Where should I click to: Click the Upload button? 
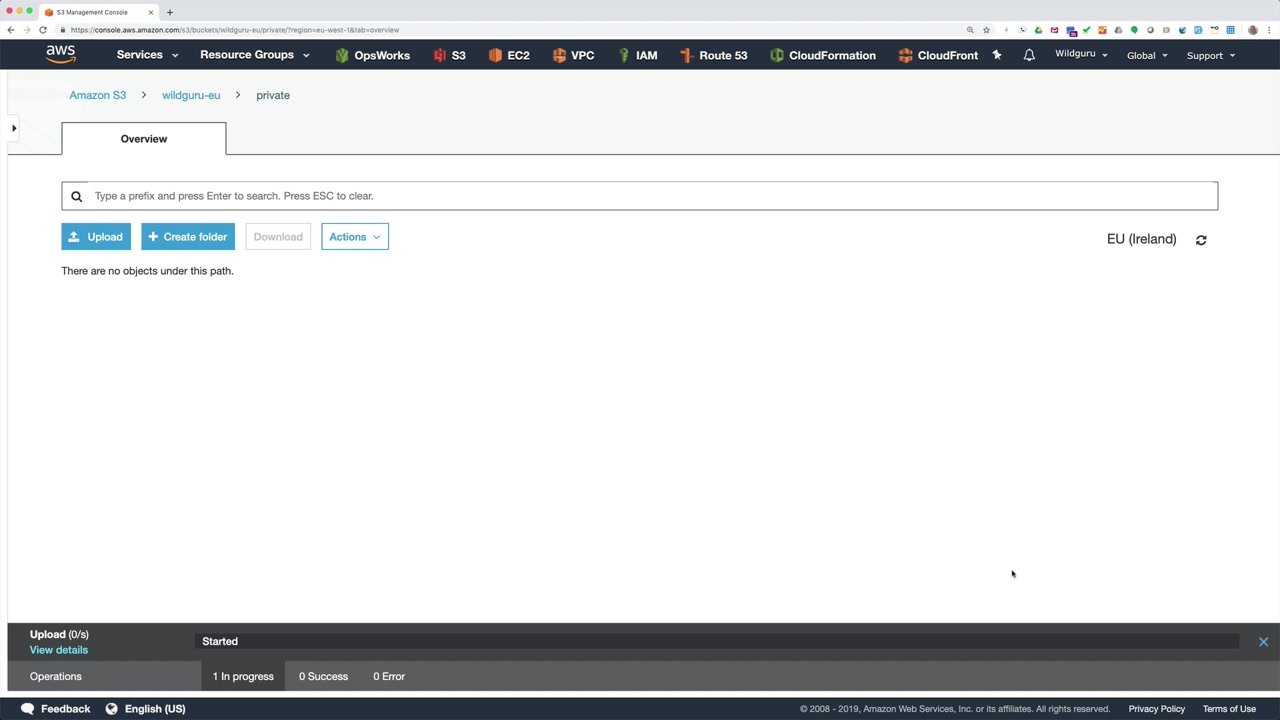(x=96, y=237)
